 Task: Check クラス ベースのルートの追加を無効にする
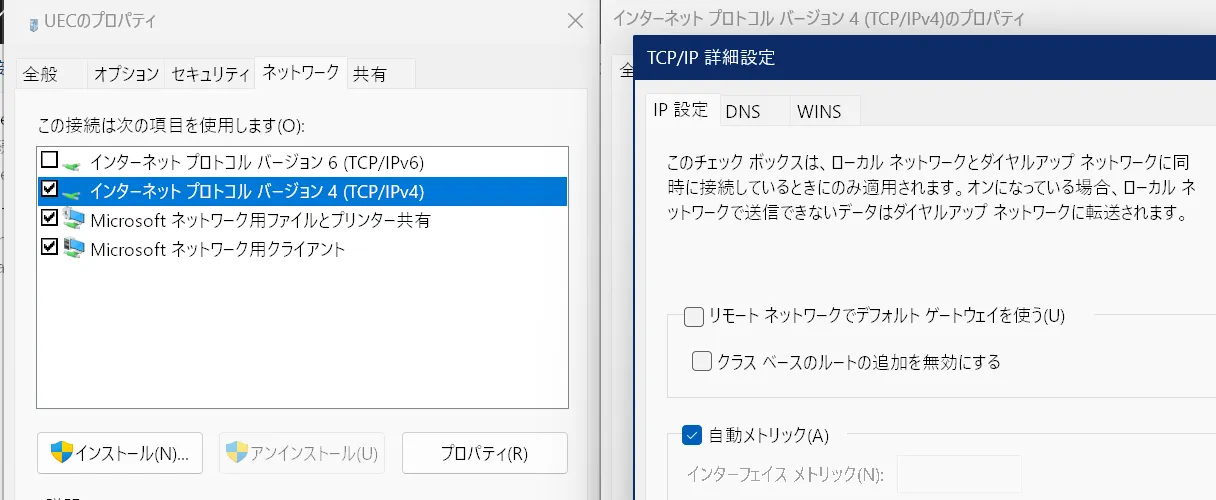point(702,361)
